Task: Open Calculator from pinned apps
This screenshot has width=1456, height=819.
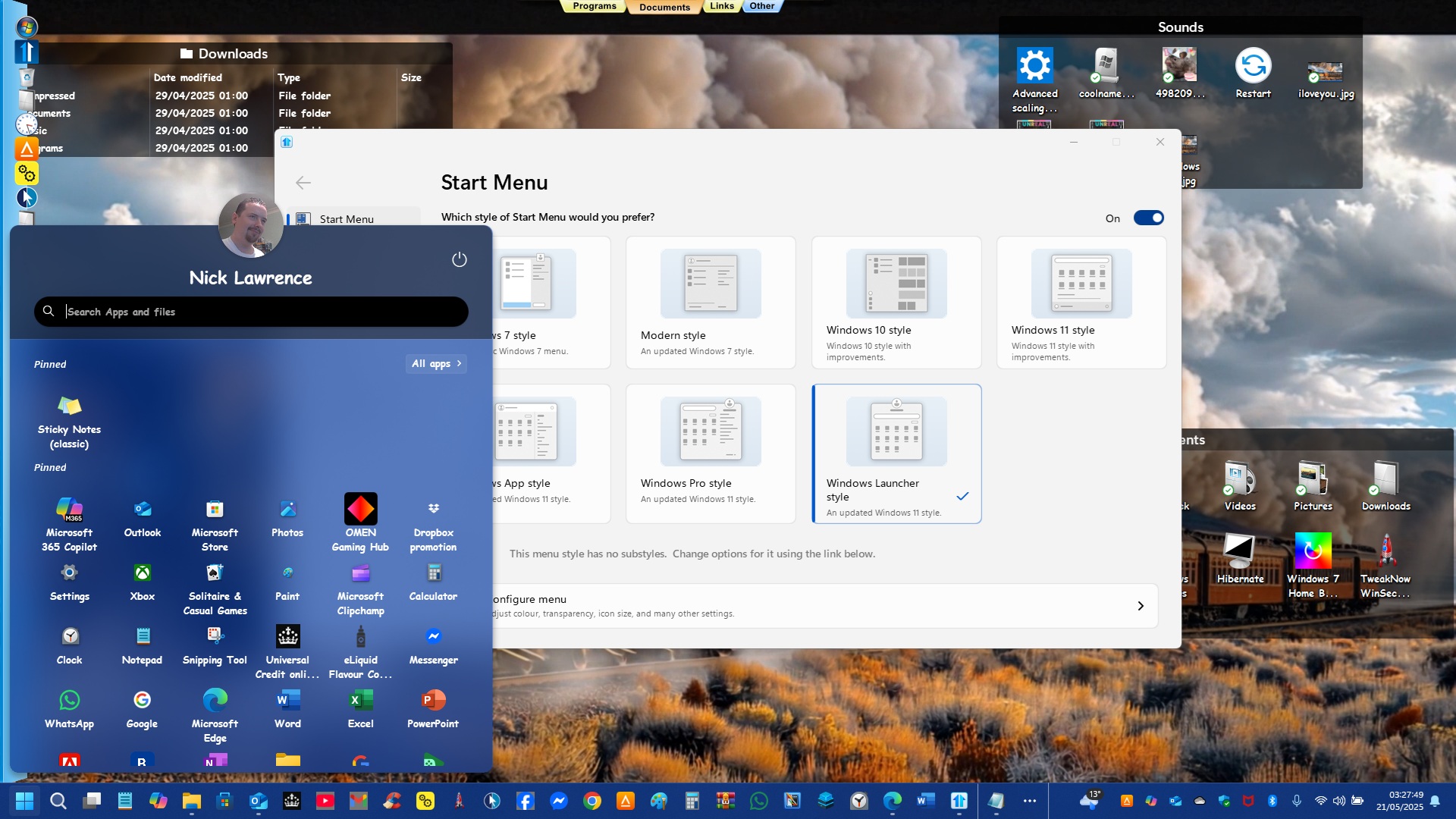Action: point(433,581)
